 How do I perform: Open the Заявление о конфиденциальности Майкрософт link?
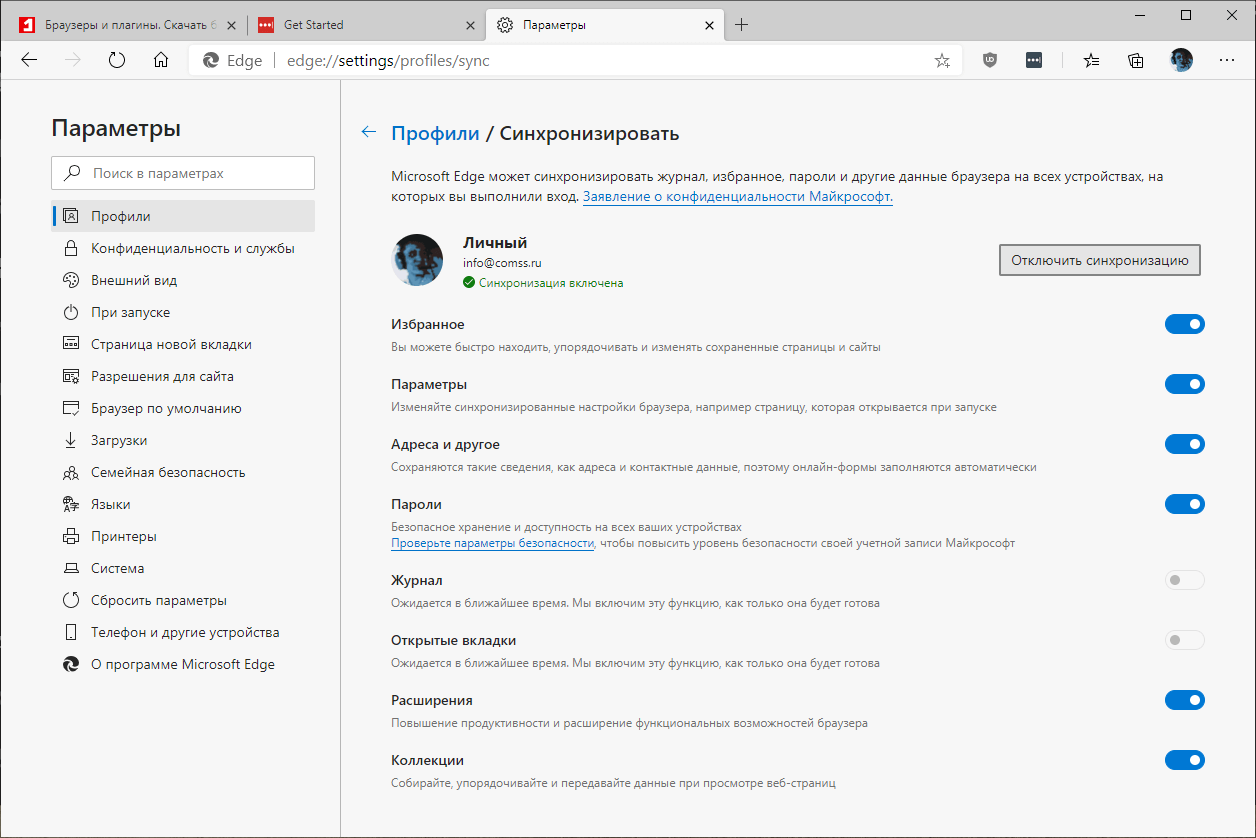coord(738,196)
